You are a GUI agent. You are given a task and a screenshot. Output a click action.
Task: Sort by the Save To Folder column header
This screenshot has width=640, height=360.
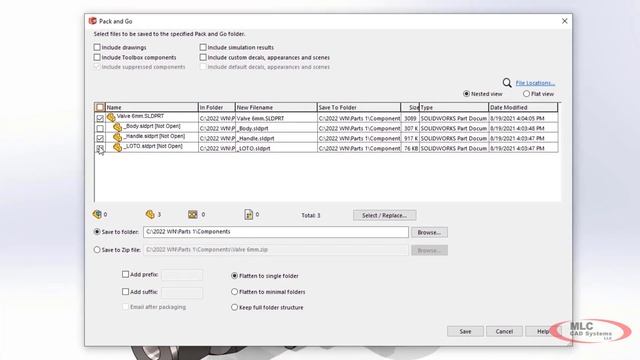tap(359, 107)
